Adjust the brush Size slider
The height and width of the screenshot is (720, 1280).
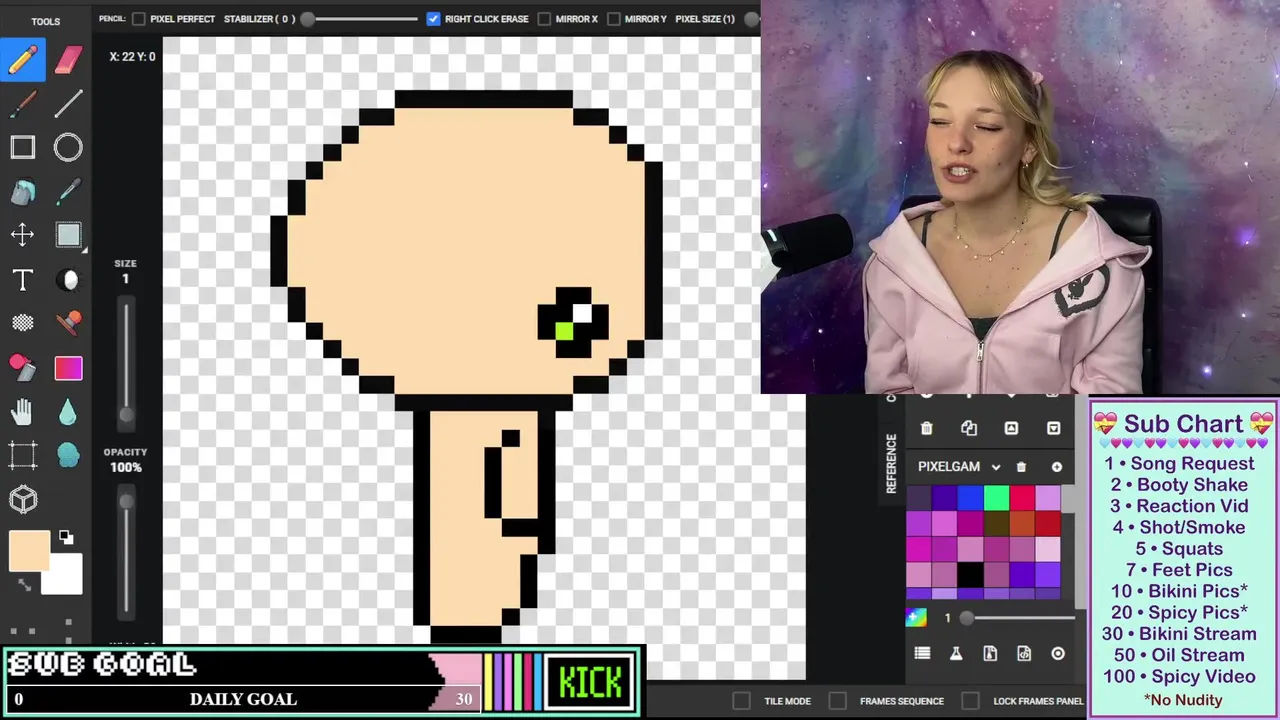126,362
